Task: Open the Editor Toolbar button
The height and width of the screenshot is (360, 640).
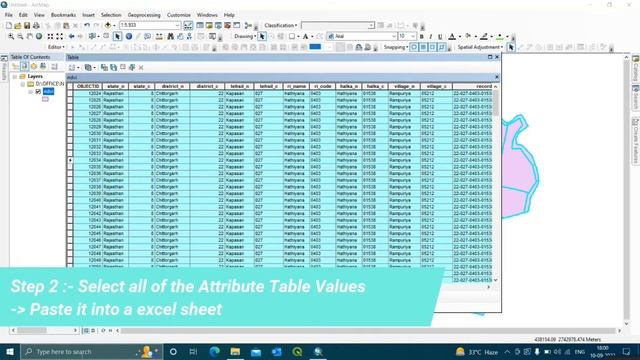Action: (188, 26)
